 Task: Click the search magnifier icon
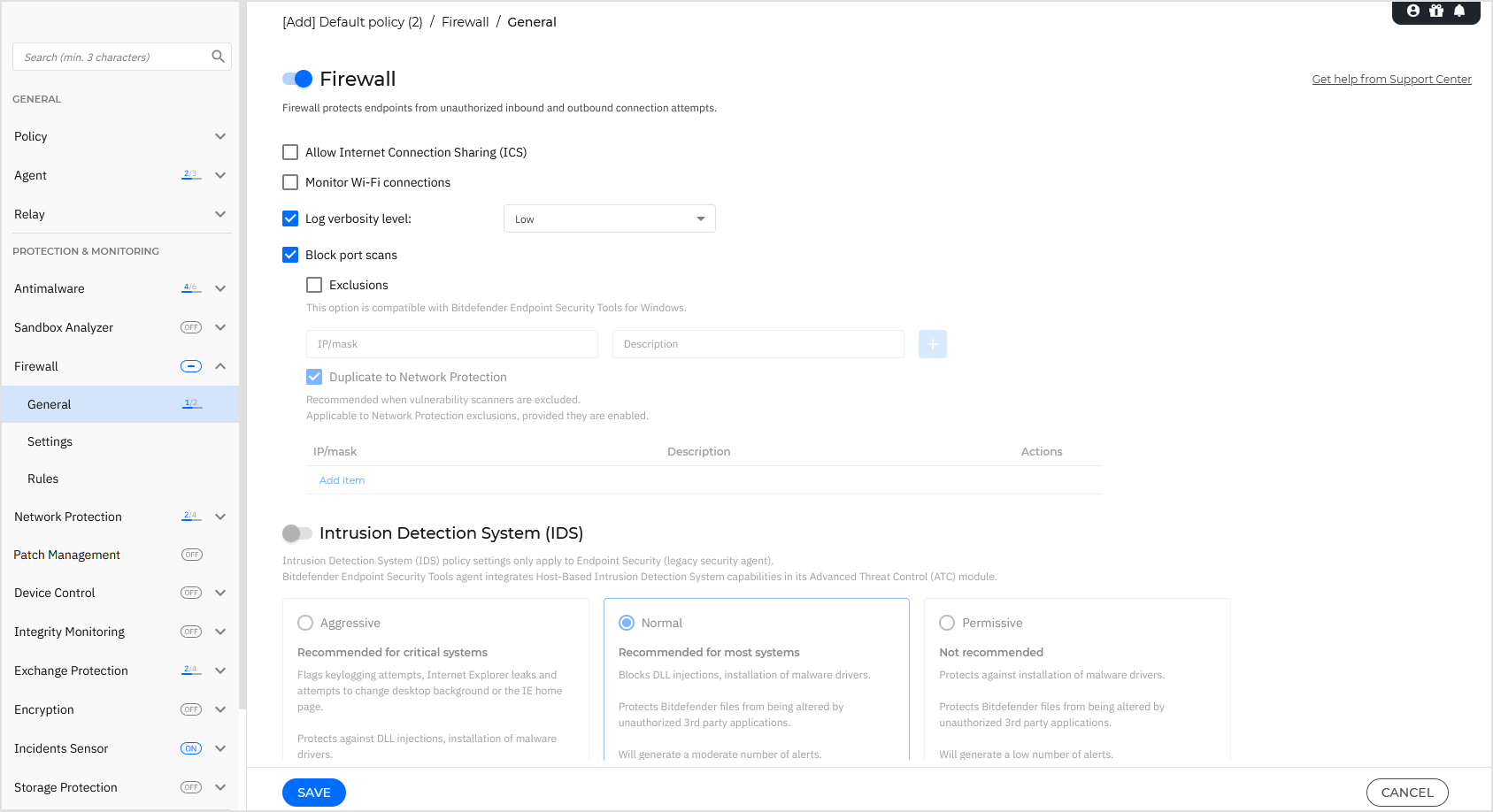pos(218,56)
